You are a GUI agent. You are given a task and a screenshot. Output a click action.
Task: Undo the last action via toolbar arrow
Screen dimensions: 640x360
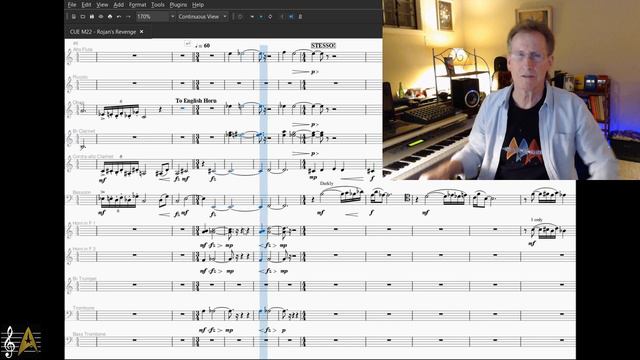point(119,17)
